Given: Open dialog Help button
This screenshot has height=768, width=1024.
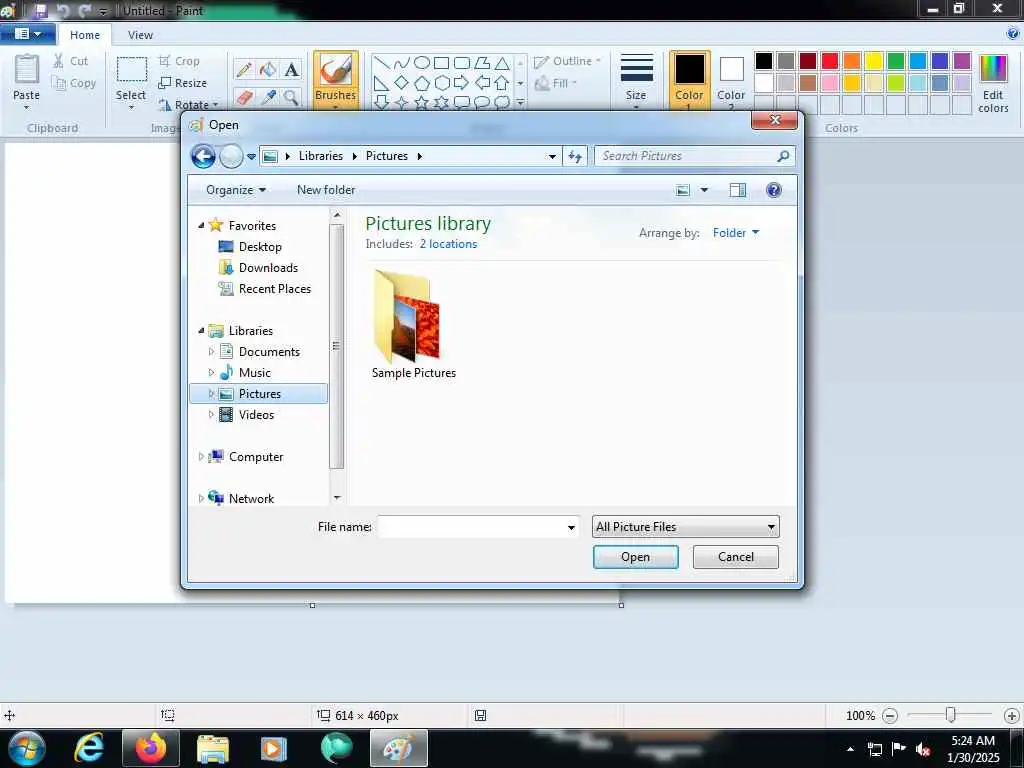Looking at the screenshot, I should tap(773, 190).
